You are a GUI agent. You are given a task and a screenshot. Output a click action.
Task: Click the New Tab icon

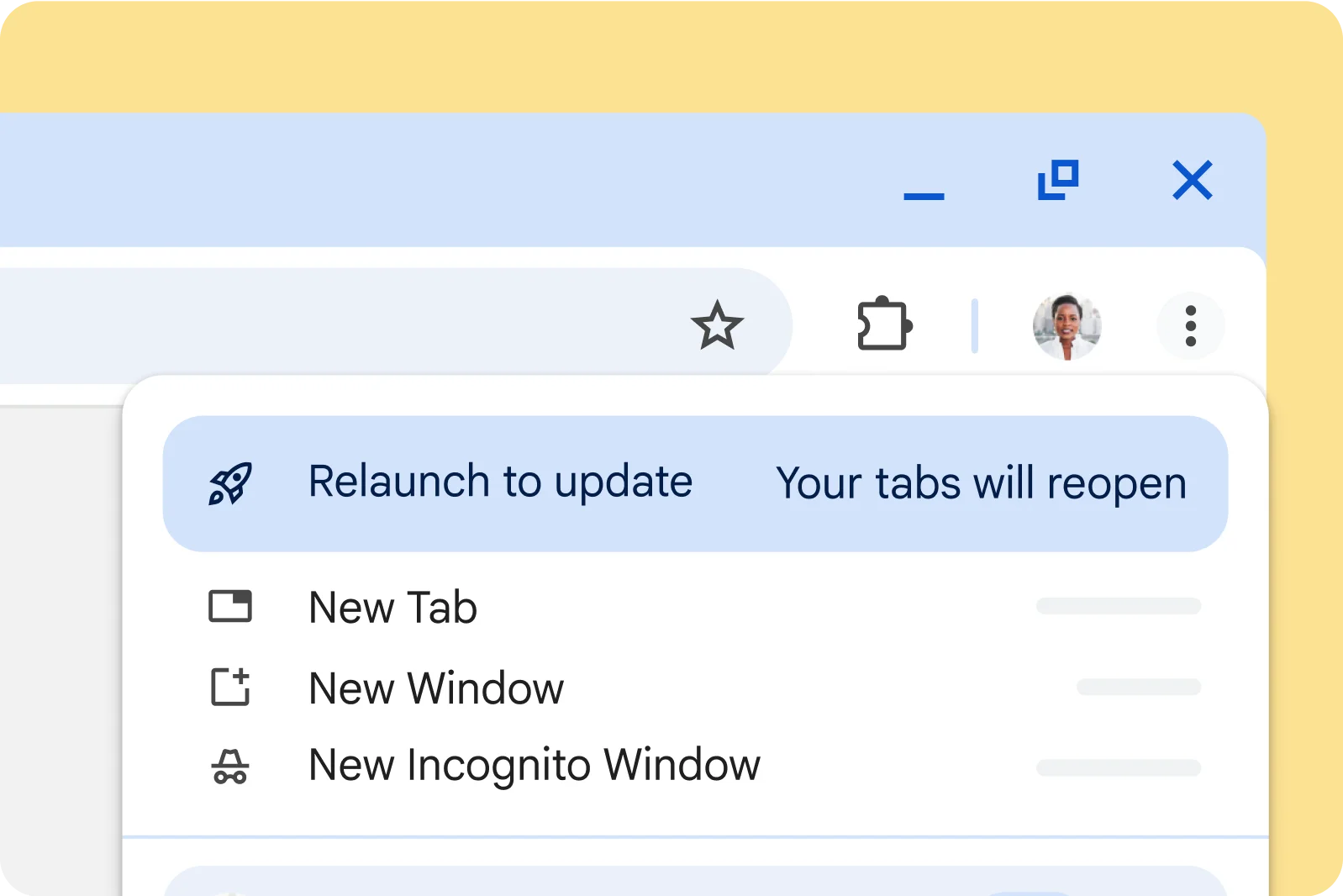[230, 606]
